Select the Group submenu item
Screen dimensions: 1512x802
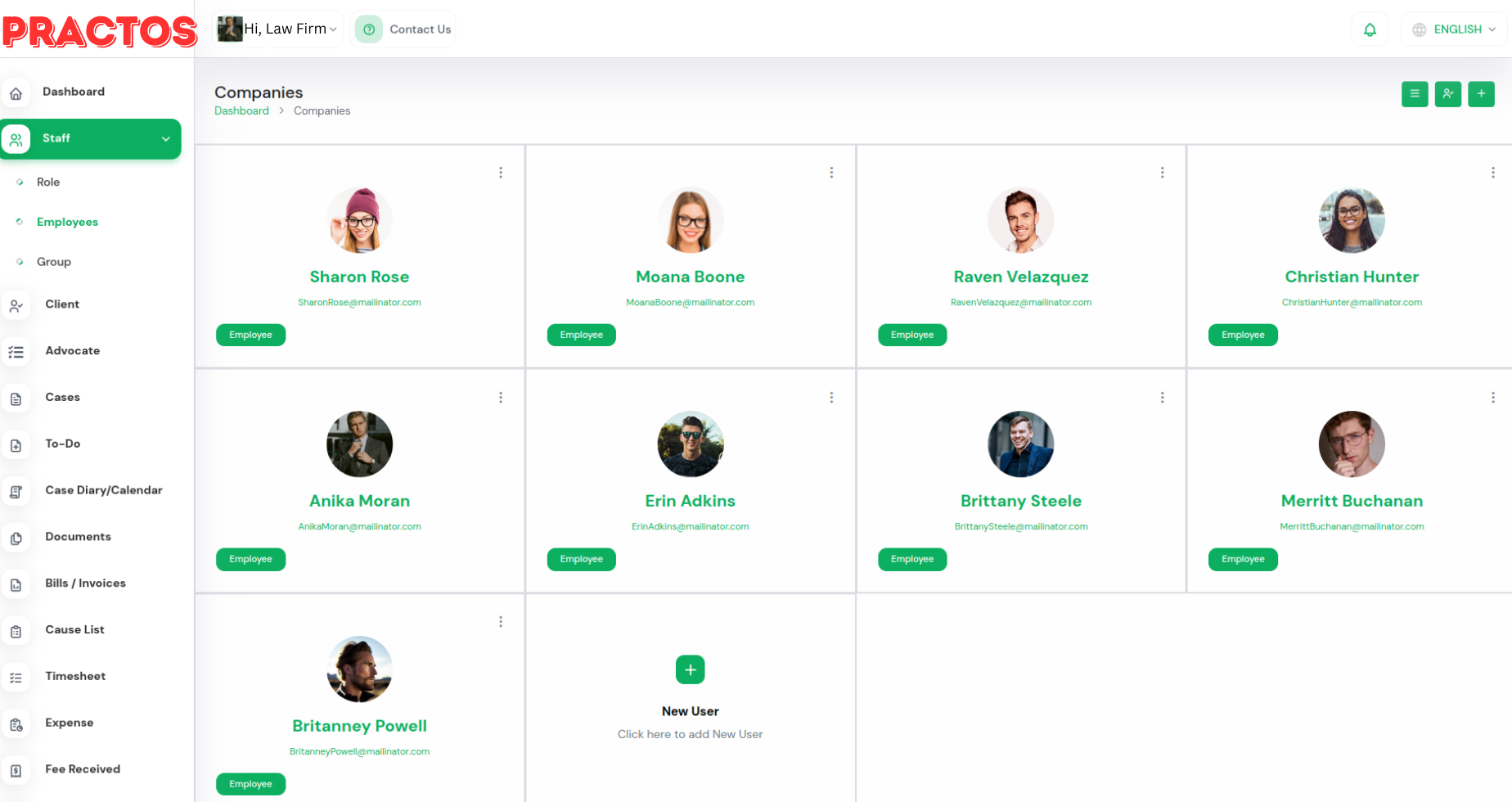pos(54,262)
